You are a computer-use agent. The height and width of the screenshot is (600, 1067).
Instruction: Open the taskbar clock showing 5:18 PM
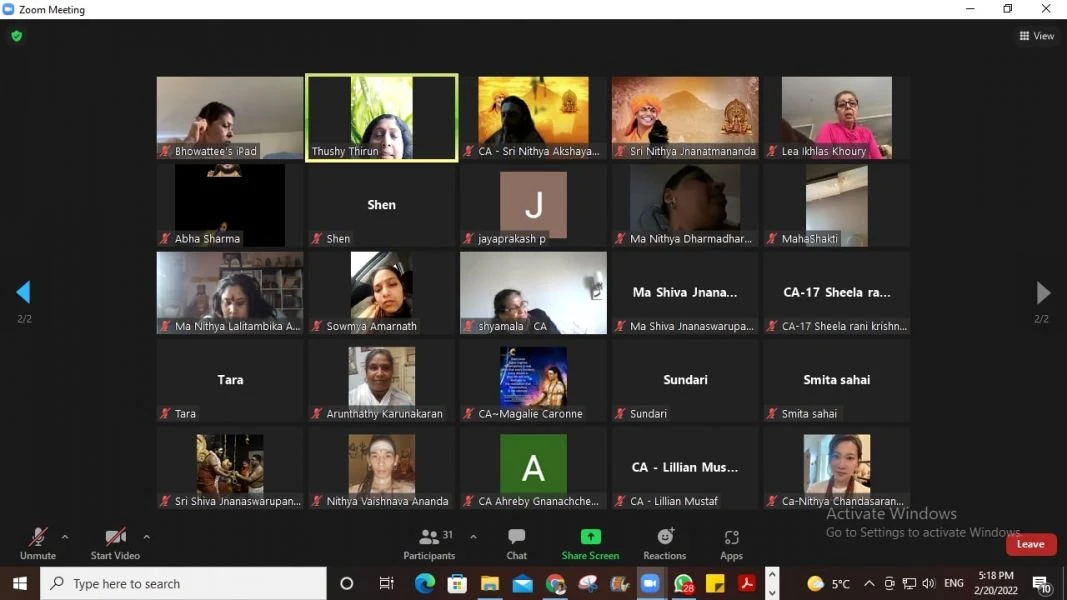pyautogui.click(x=996, y=584)
